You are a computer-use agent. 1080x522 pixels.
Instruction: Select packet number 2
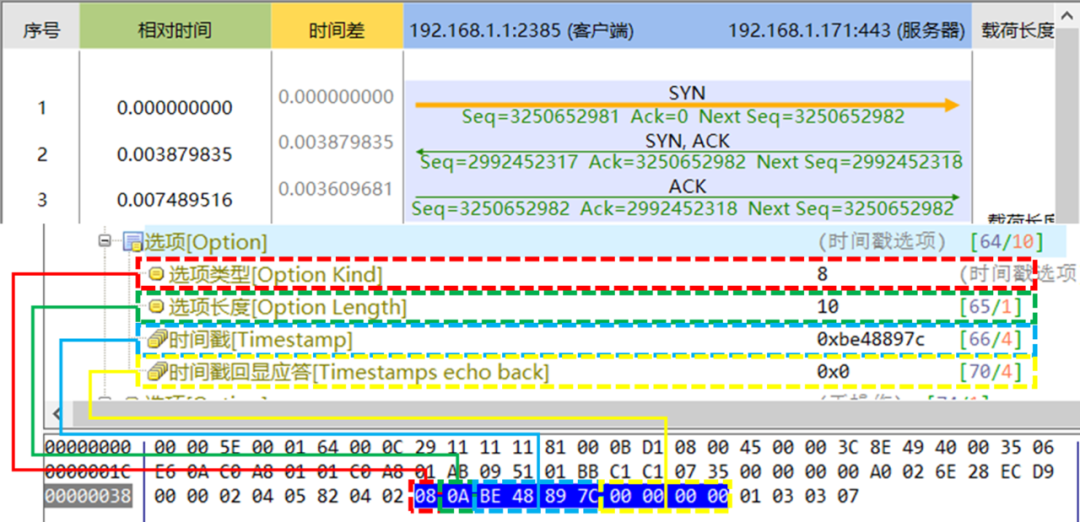pos(42,154)
